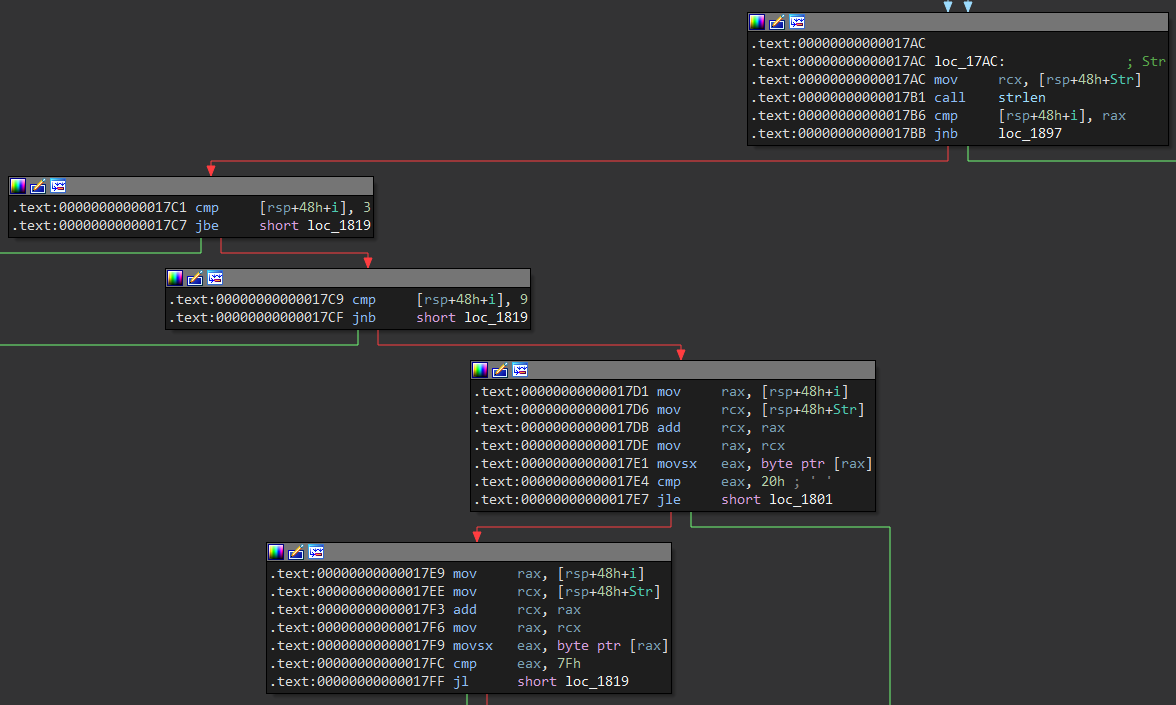Screen dimensions: 1176x705
Task: Jump to loc_1897 from the jnb instruction
Action: [x=1030, y=134]
